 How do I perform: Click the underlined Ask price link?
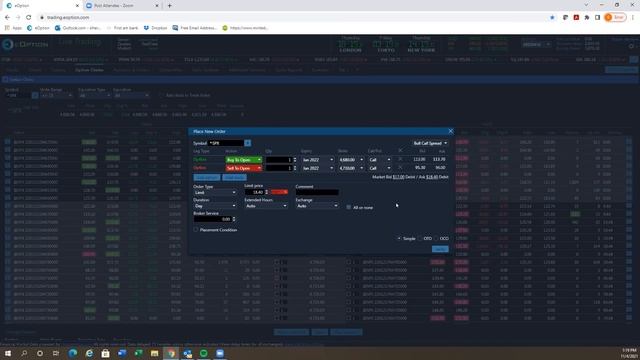(432, 177)
